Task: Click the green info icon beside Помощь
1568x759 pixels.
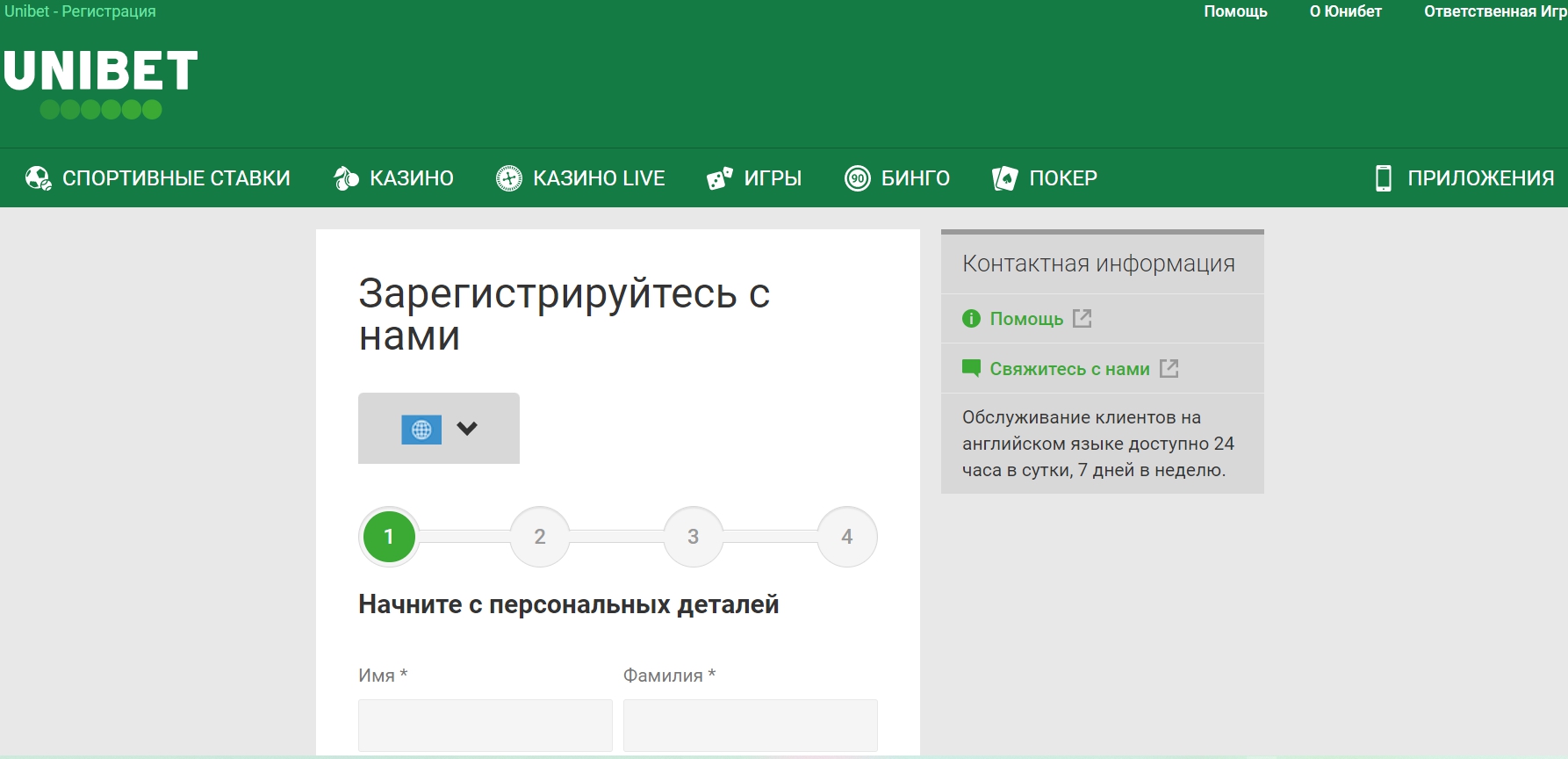Action: (971, 318)
